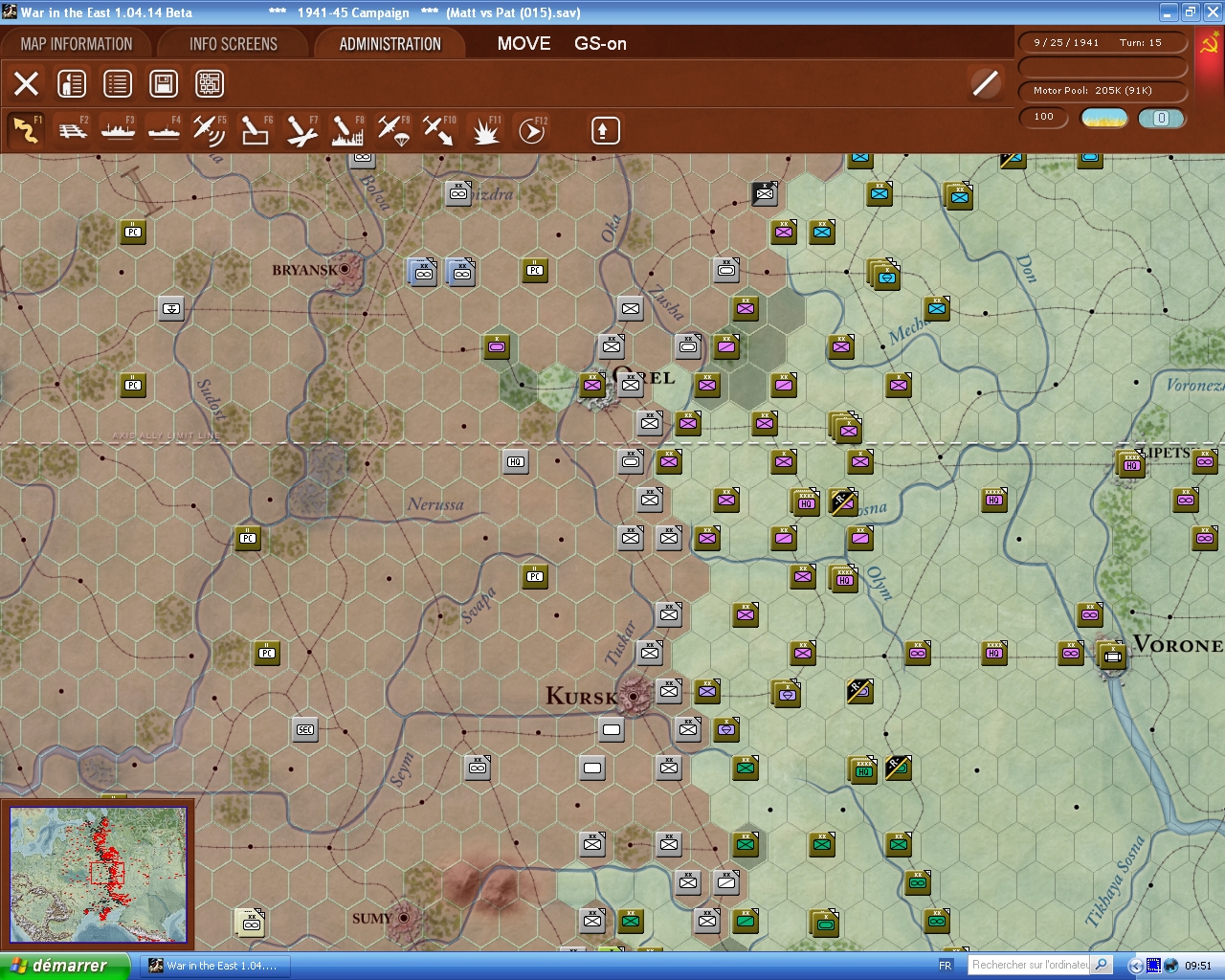This screenshot has height=980, width=1225.
Task: Open the INFO SCREENS tab
Action: (234, 44)
